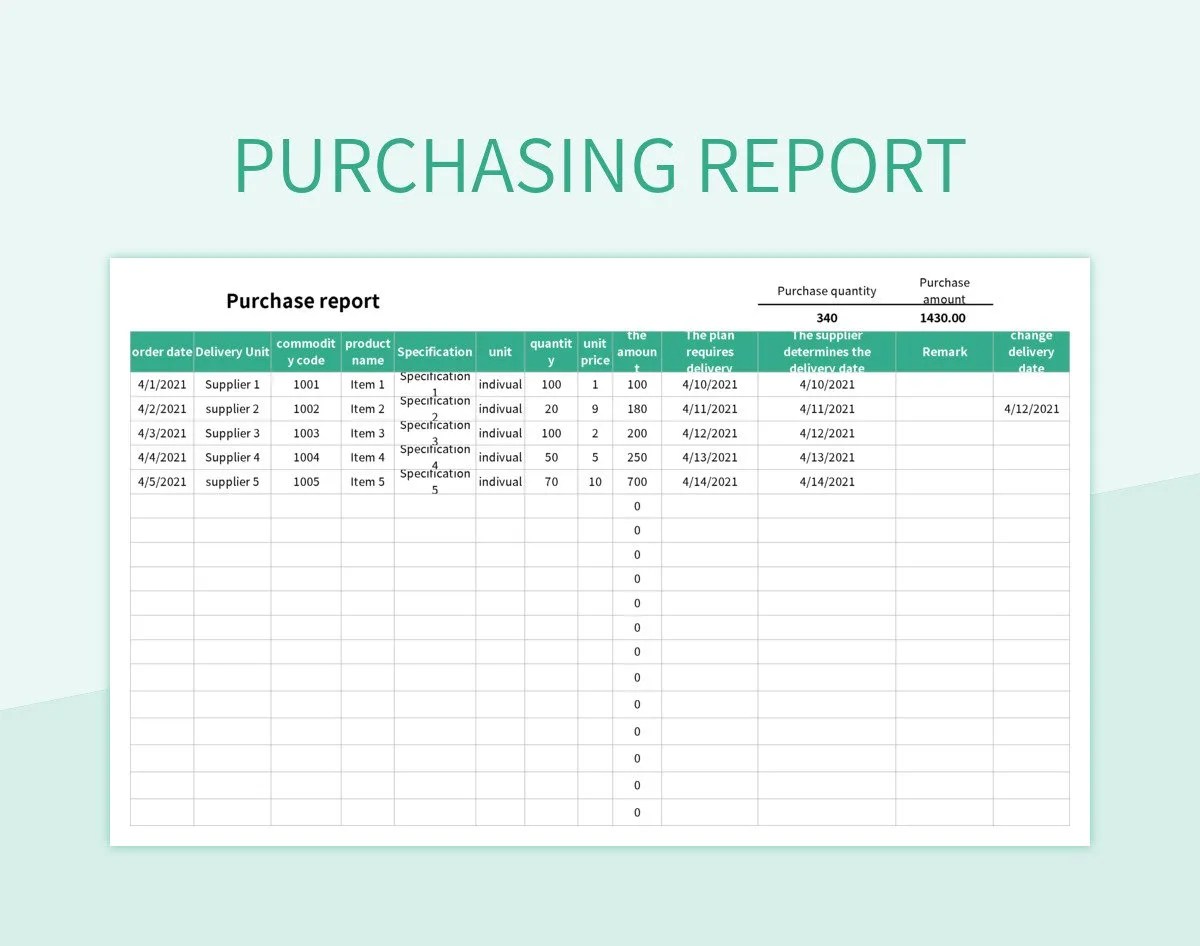Click the 'the amount' column header
The height and width of the screenshot is (946, 1200).
point(637,352)
